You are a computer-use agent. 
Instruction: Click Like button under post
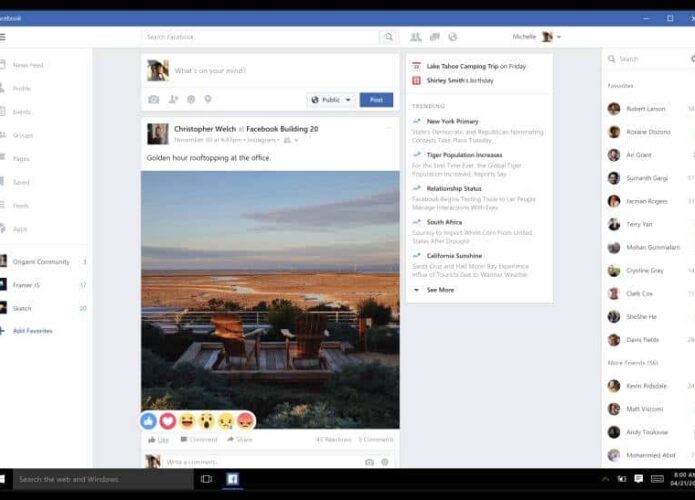click(158, 439)
